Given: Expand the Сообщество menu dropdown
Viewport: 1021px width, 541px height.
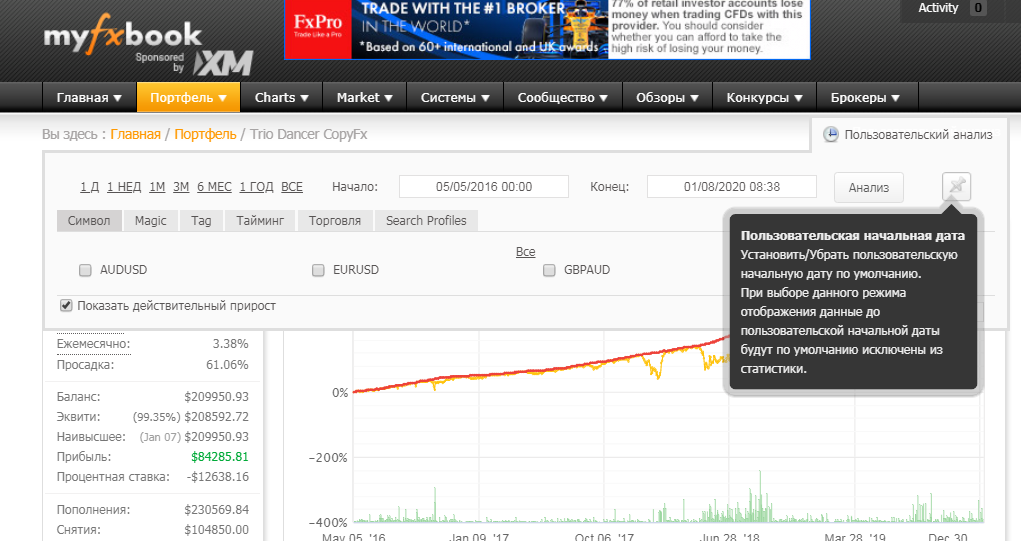Looking at the screenshot, I should coord(563,98).
